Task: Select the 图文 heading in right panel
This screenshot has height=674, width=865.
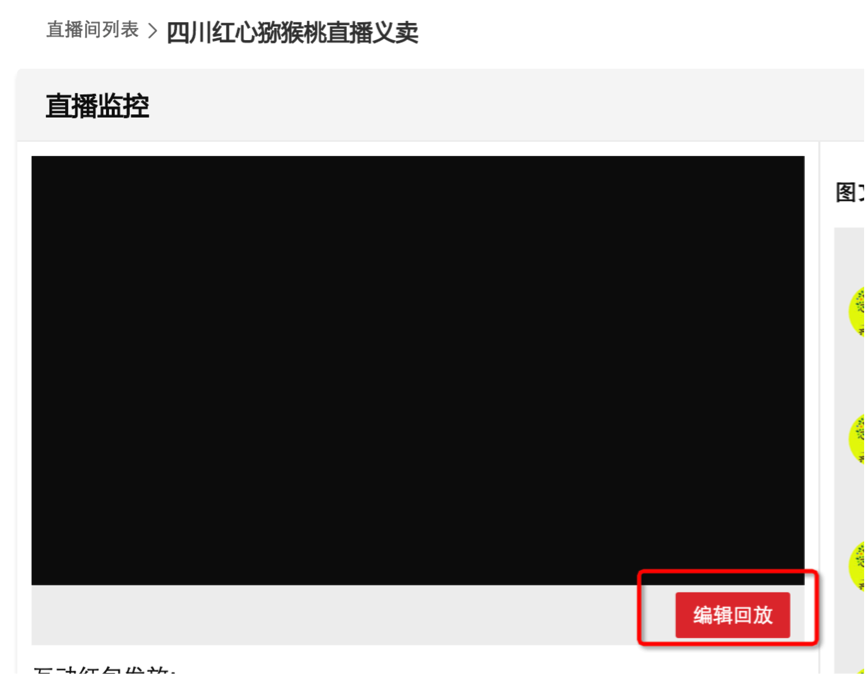Action: coord(850,193)
